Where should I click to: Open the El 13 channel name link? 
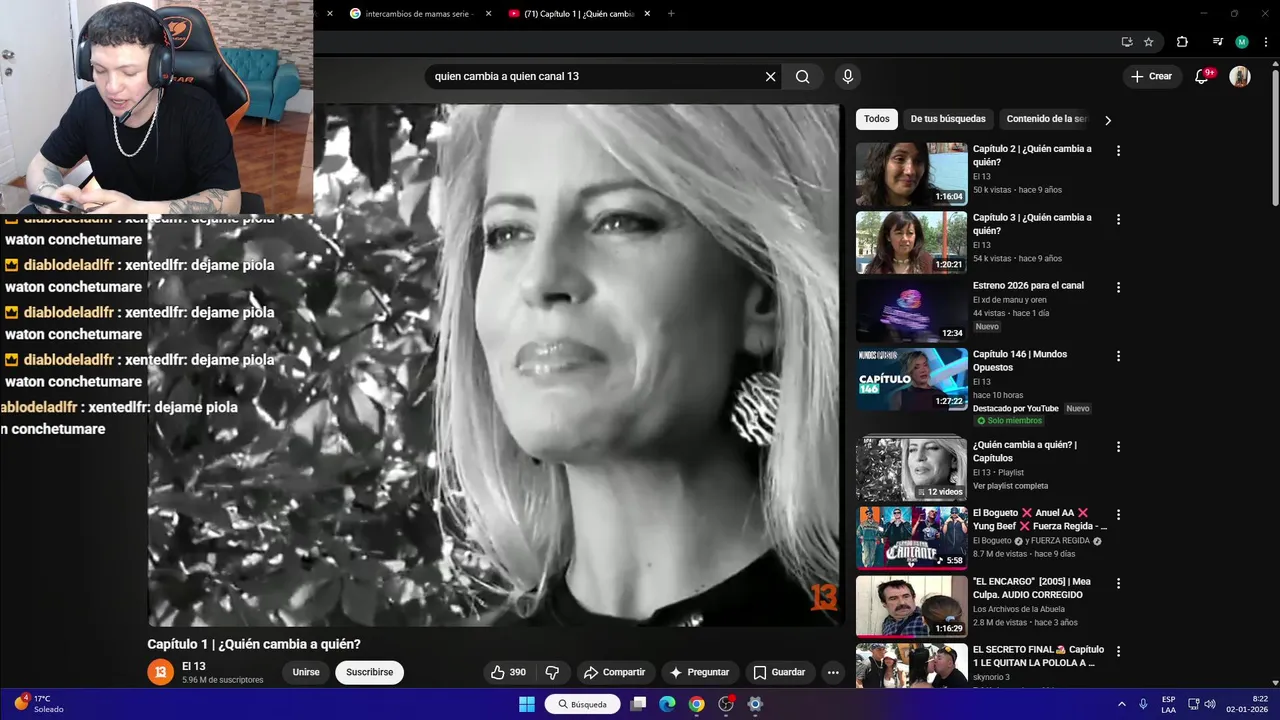194,666
